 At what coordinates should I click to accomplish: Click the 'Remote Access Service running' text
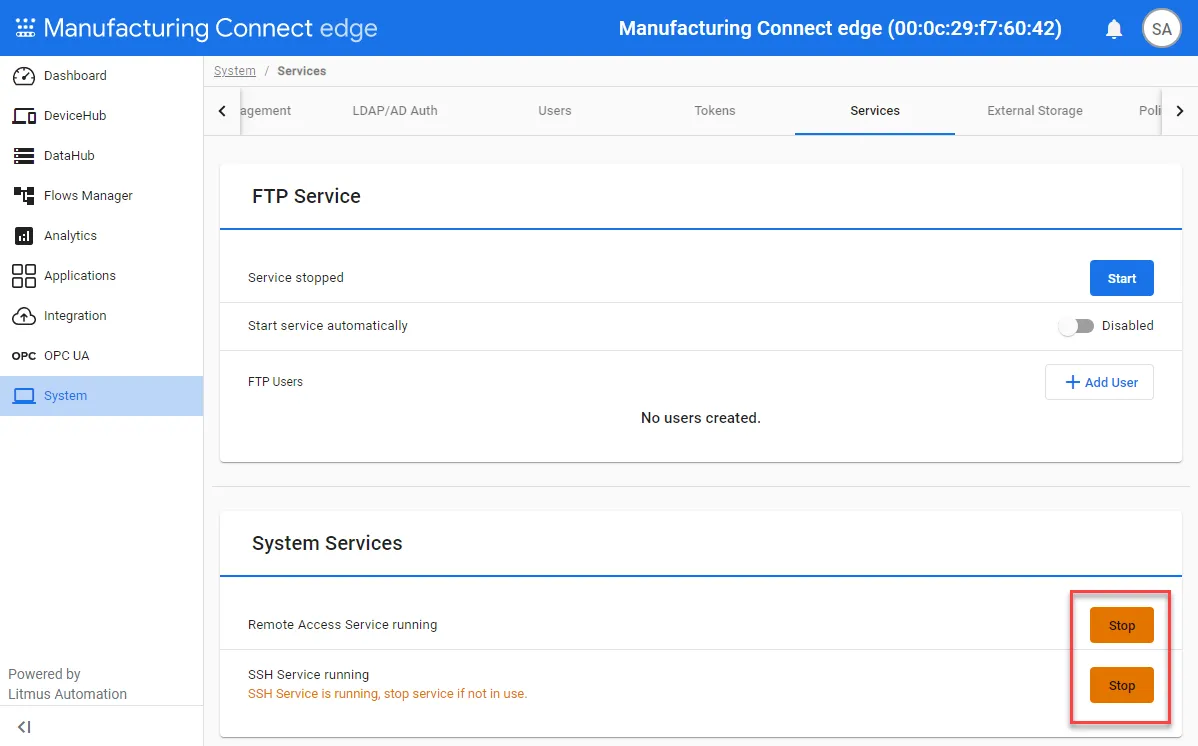(342, 624)
